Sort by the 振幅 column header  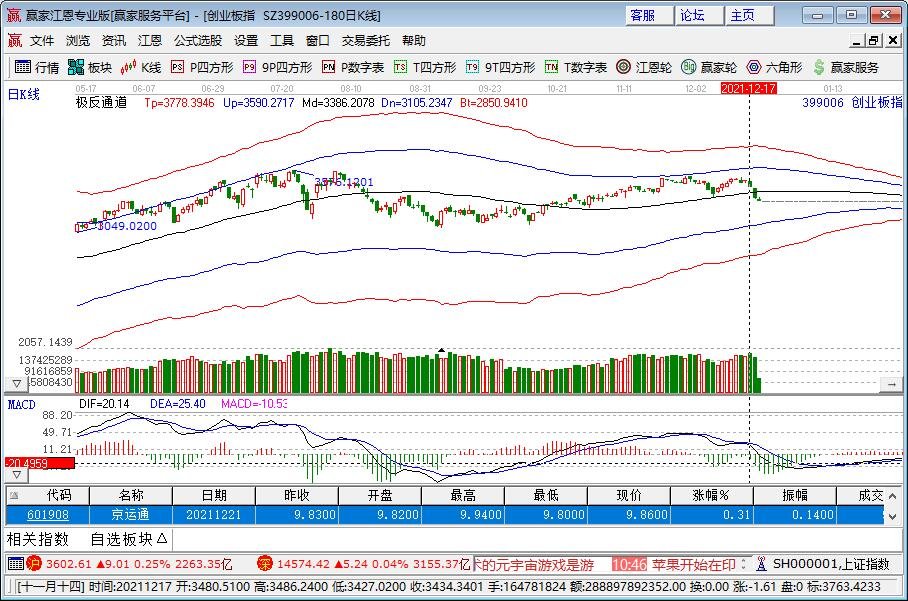pyautogui.click(x=794, y=496)
